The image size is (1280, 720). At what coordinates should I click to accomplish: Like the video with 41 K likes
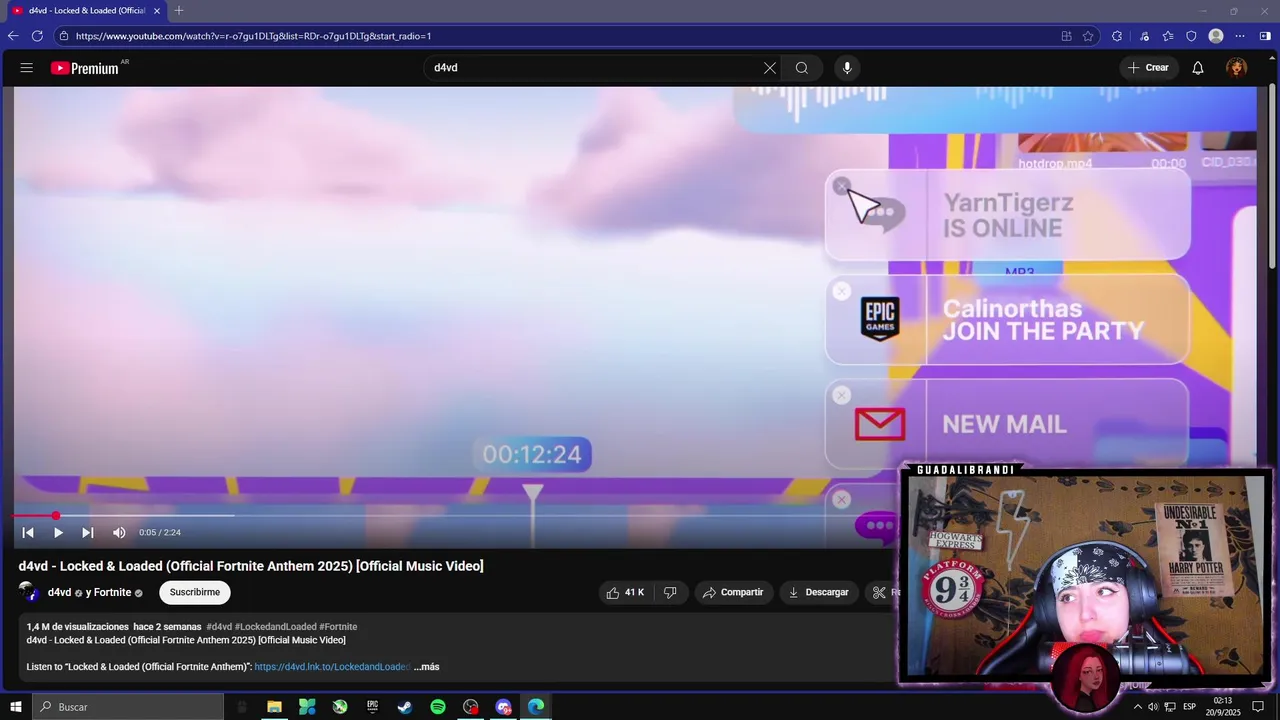627,593
